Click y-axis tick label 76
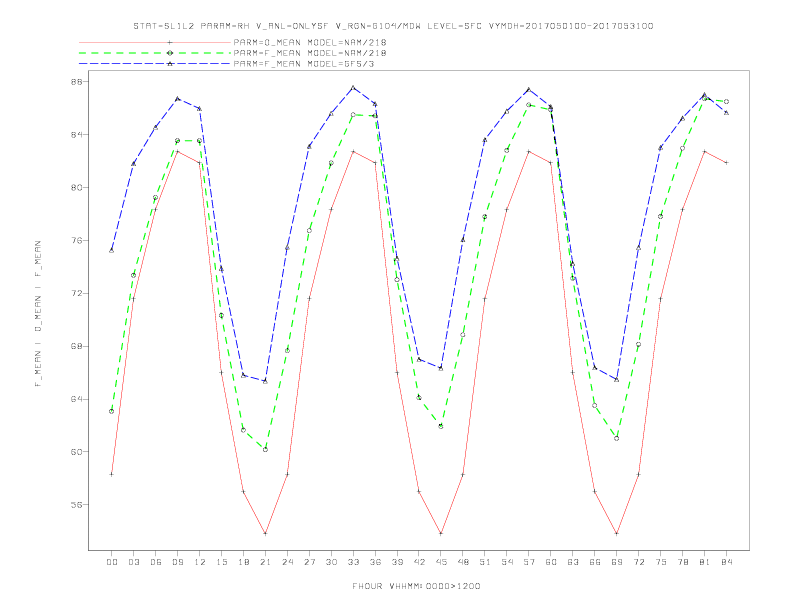This screenshot has width=792, height=612. [x=76, y=240]
